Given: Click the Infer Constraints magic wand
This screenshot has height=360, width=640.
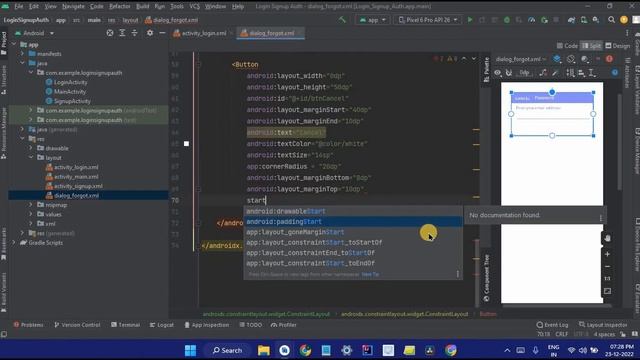Looking at the screenshot, I should click(x=555, y=73).
